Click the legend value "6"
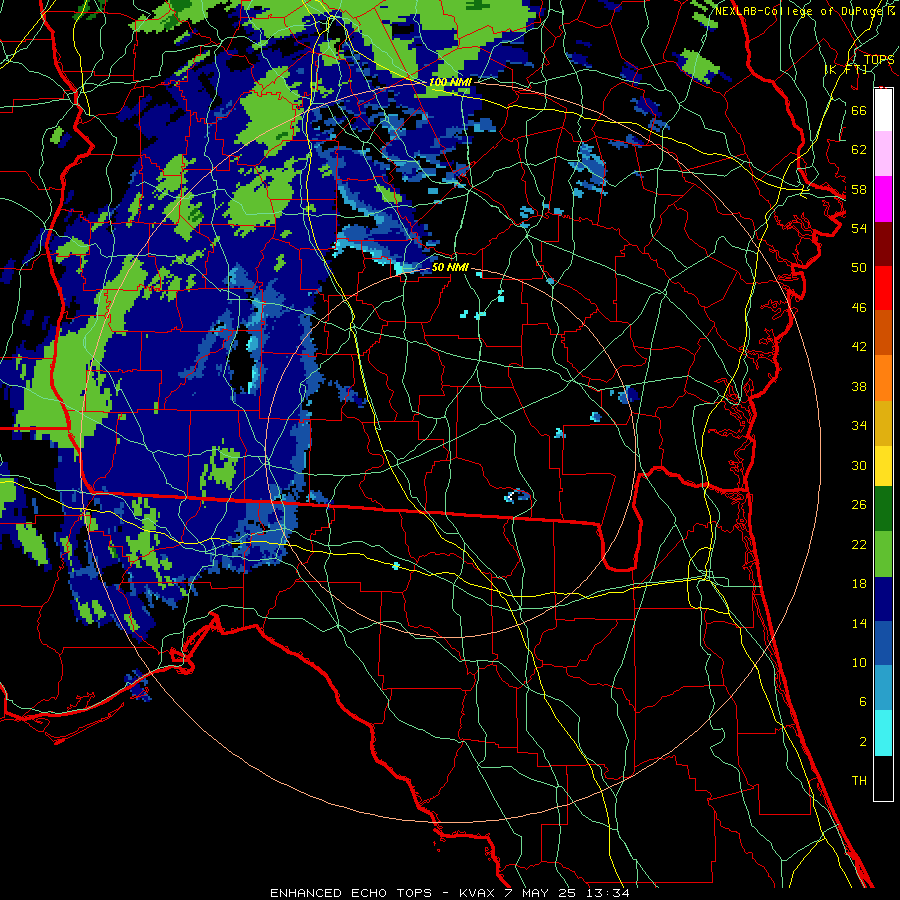The width and height of the screenshot is (900, 900). 863,702
